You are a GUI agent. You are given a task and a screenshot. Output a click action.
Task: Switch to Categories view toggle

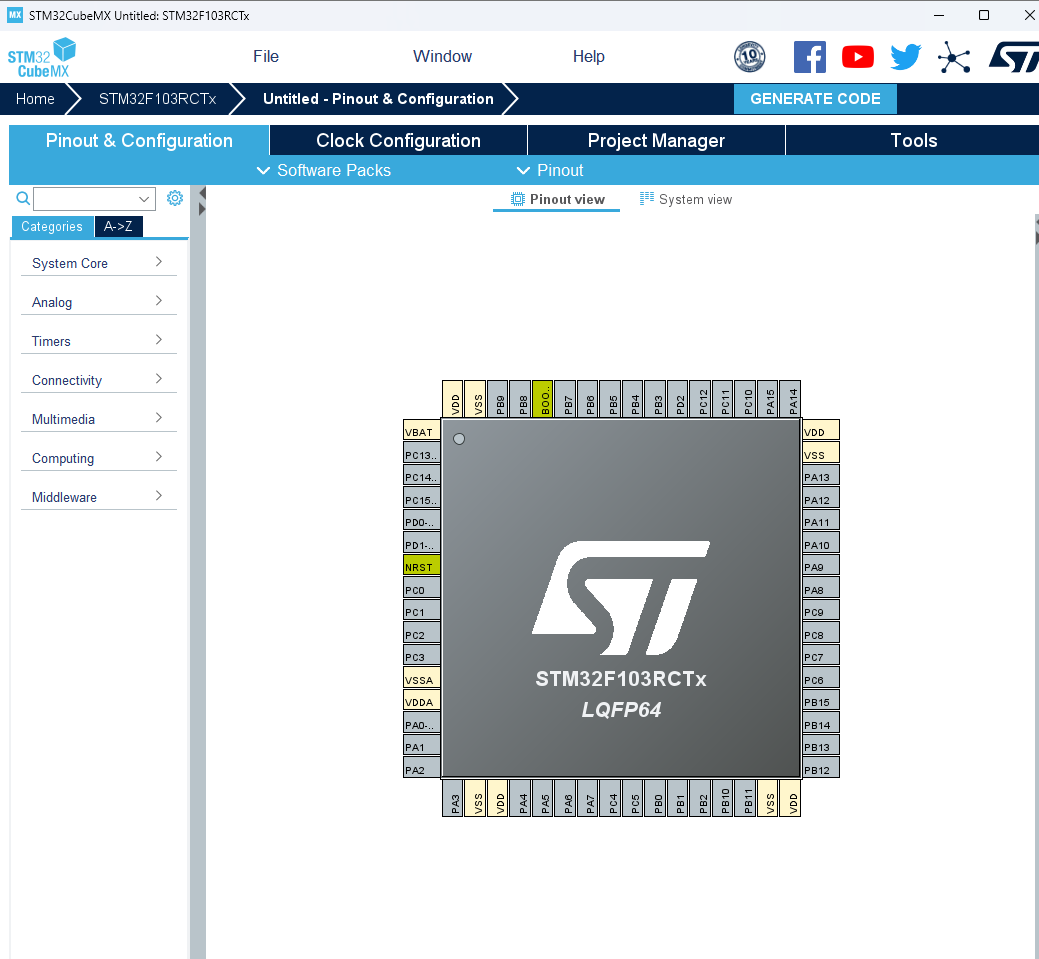point(52,227)
